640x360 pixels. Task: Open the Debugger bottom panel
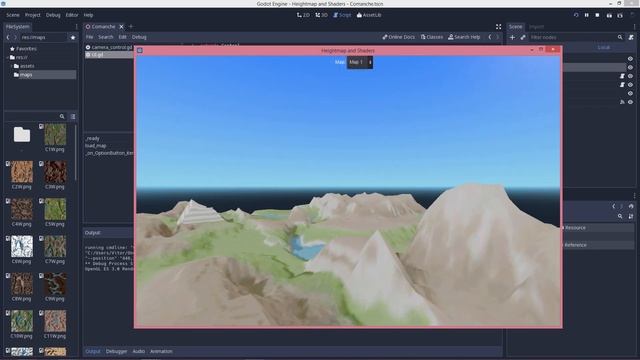[x=116, y=351]
